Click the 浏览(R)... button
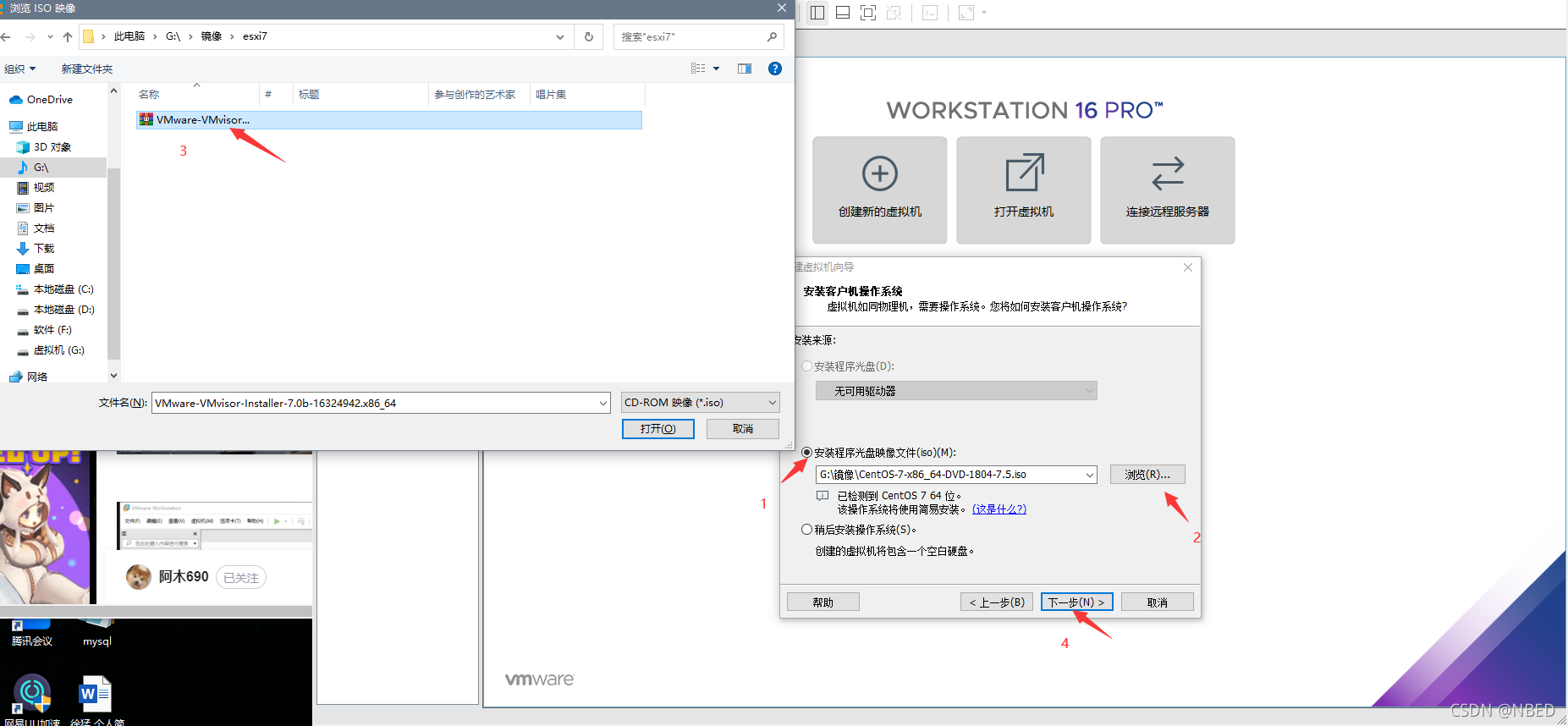1568x726 pixels. tap(1147, 475)
